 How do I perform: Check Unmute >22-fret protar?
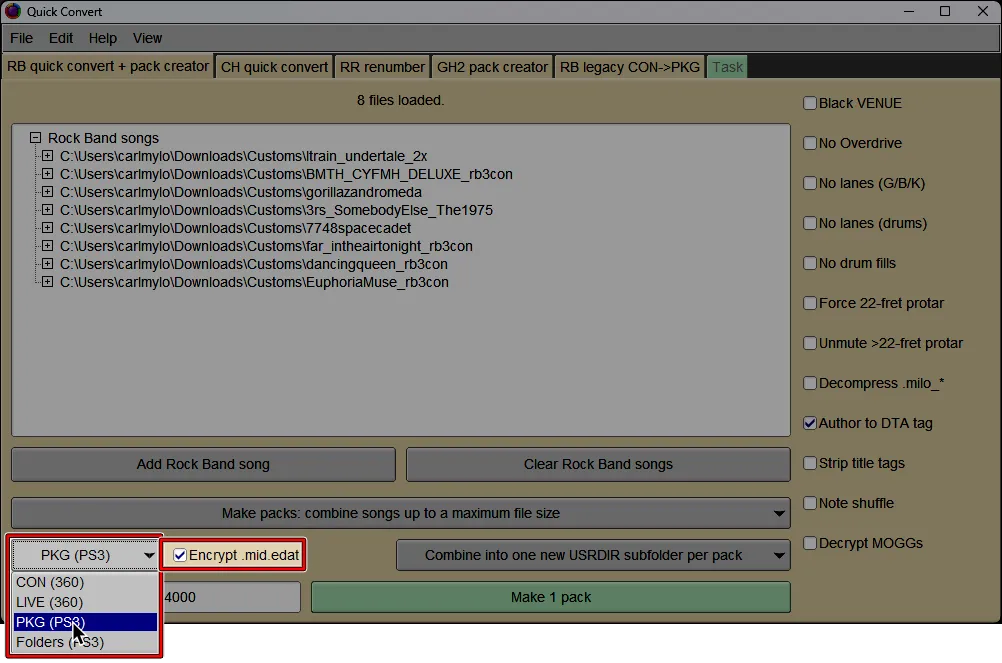pyautogui.click(x=810, y=343)
